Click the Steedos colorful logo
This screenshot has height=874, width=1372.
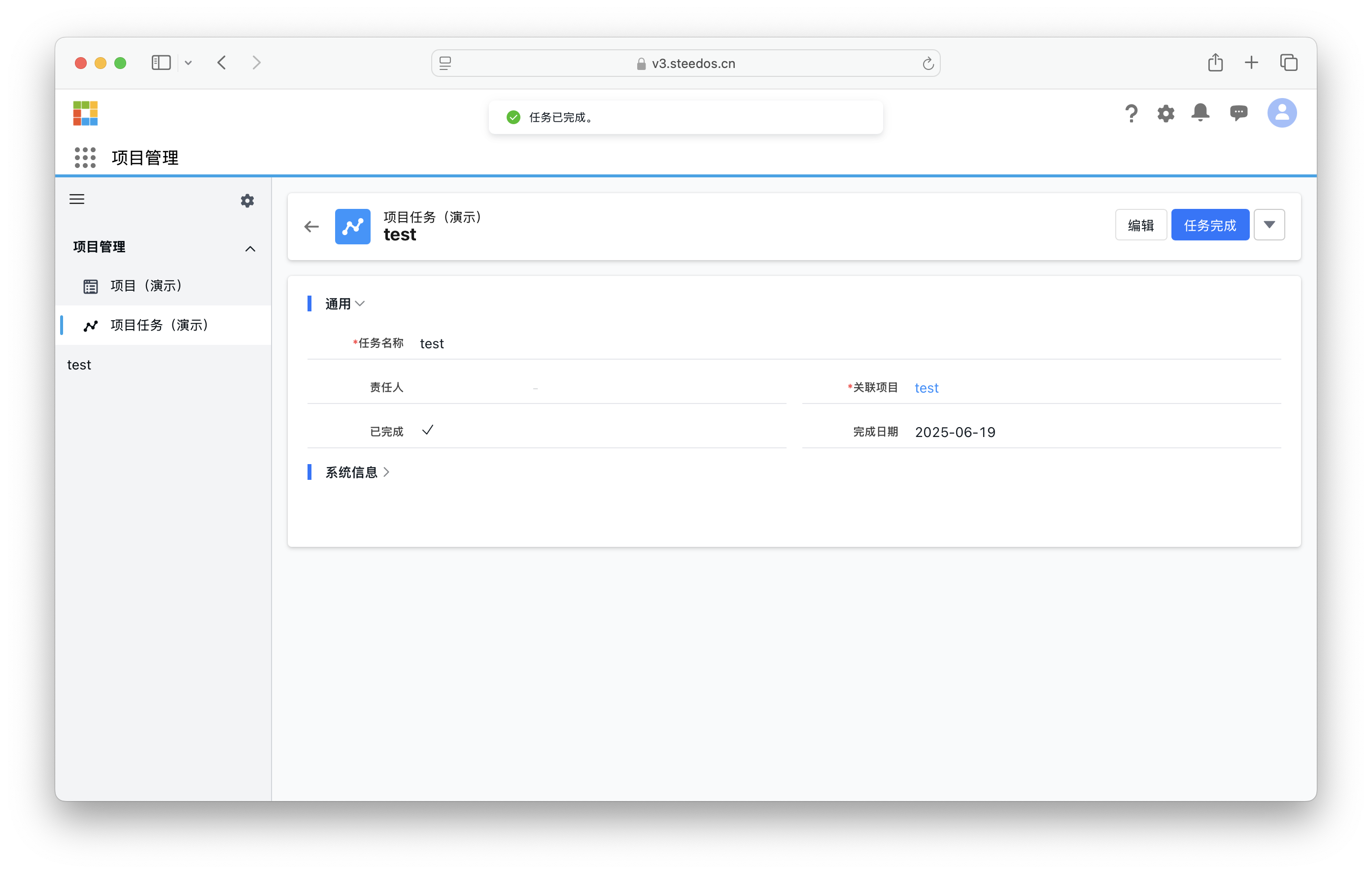pyautogui.click(x=85, y=113)
